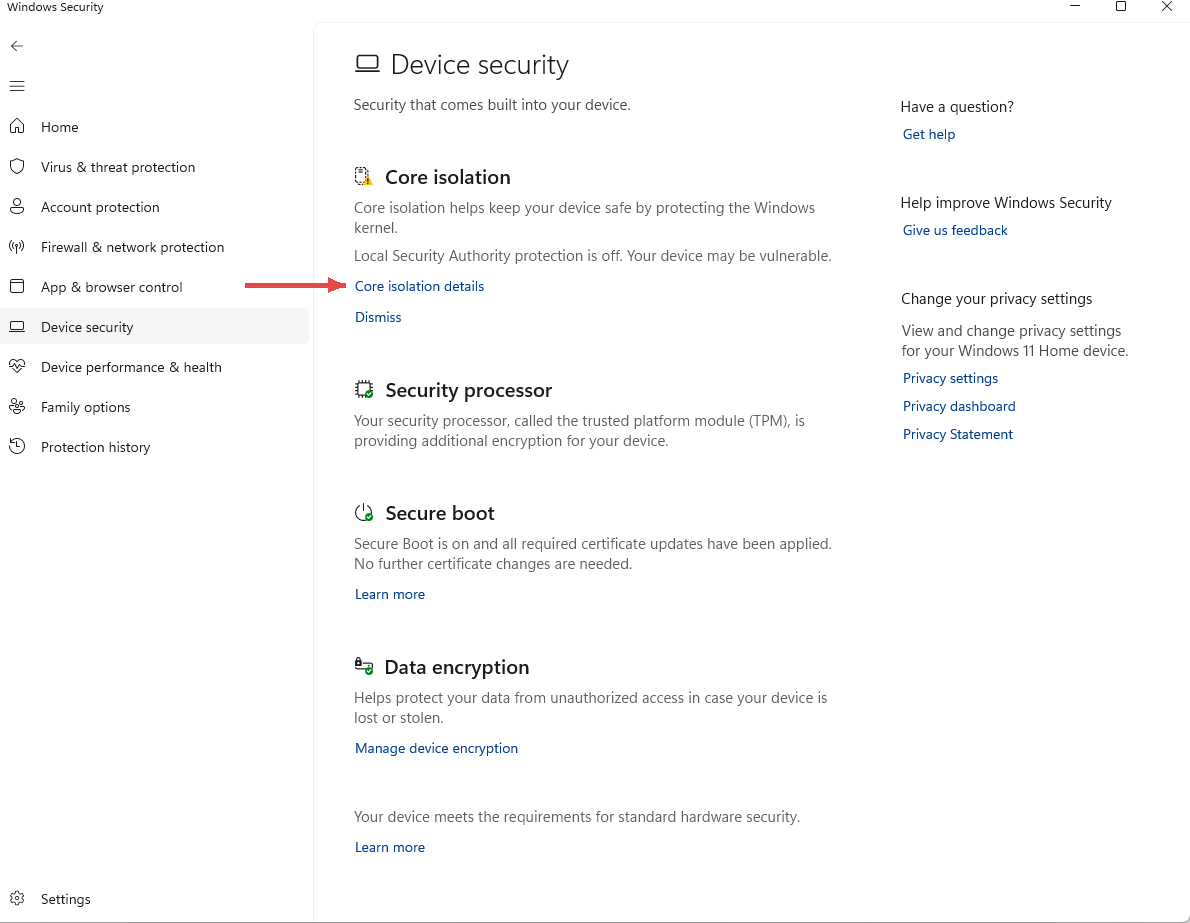Open Account protection page
This screenshot has width=1190, height=923.
(155, 207)
